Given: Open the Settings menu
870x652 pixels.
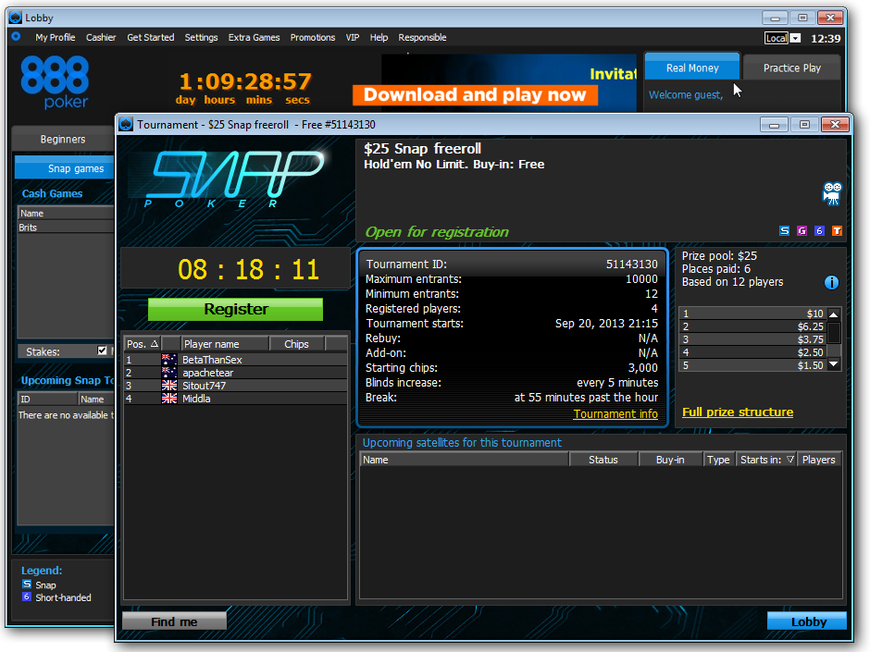Looking at the screenshot, I should 201,37.
